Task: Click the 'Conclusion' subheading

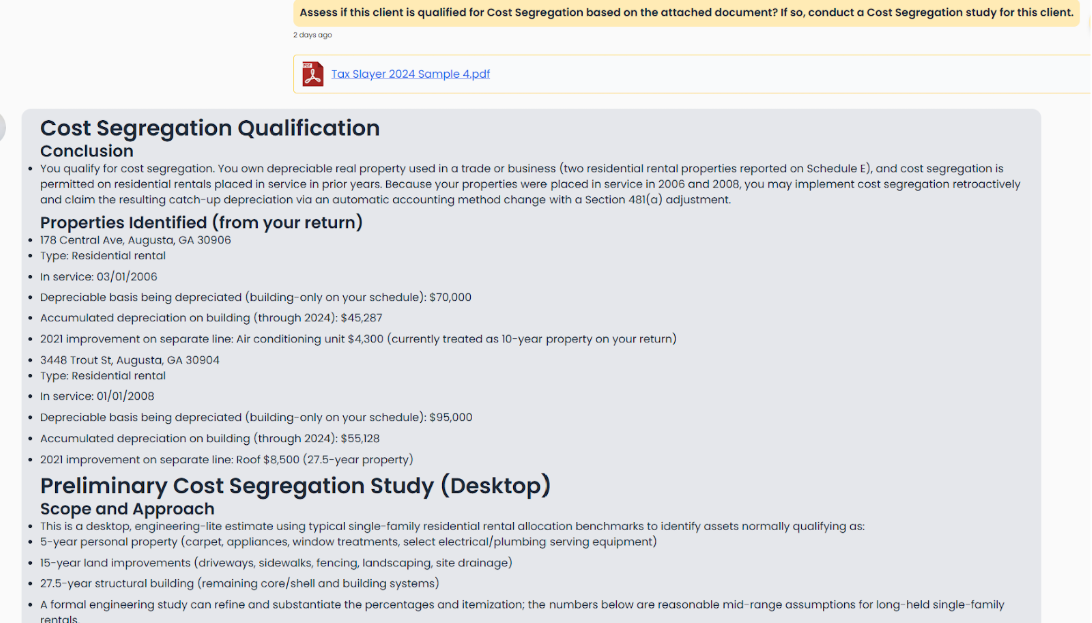Action: (x=87, y=151)
